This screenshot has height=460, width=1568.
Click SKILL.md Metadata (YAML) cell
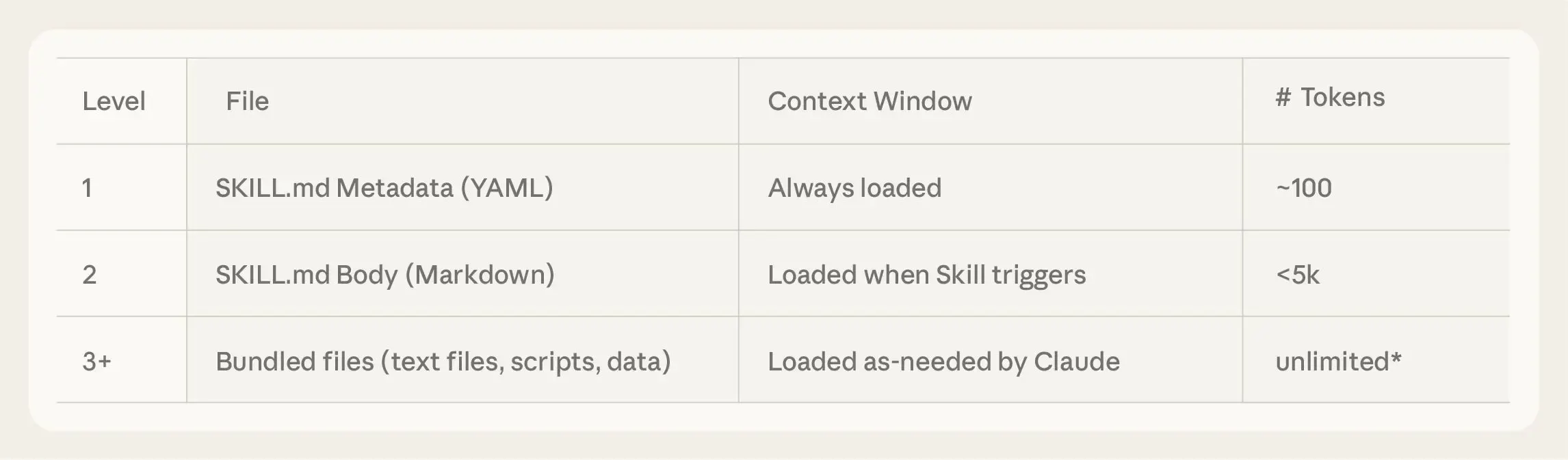tap(384, 188)
